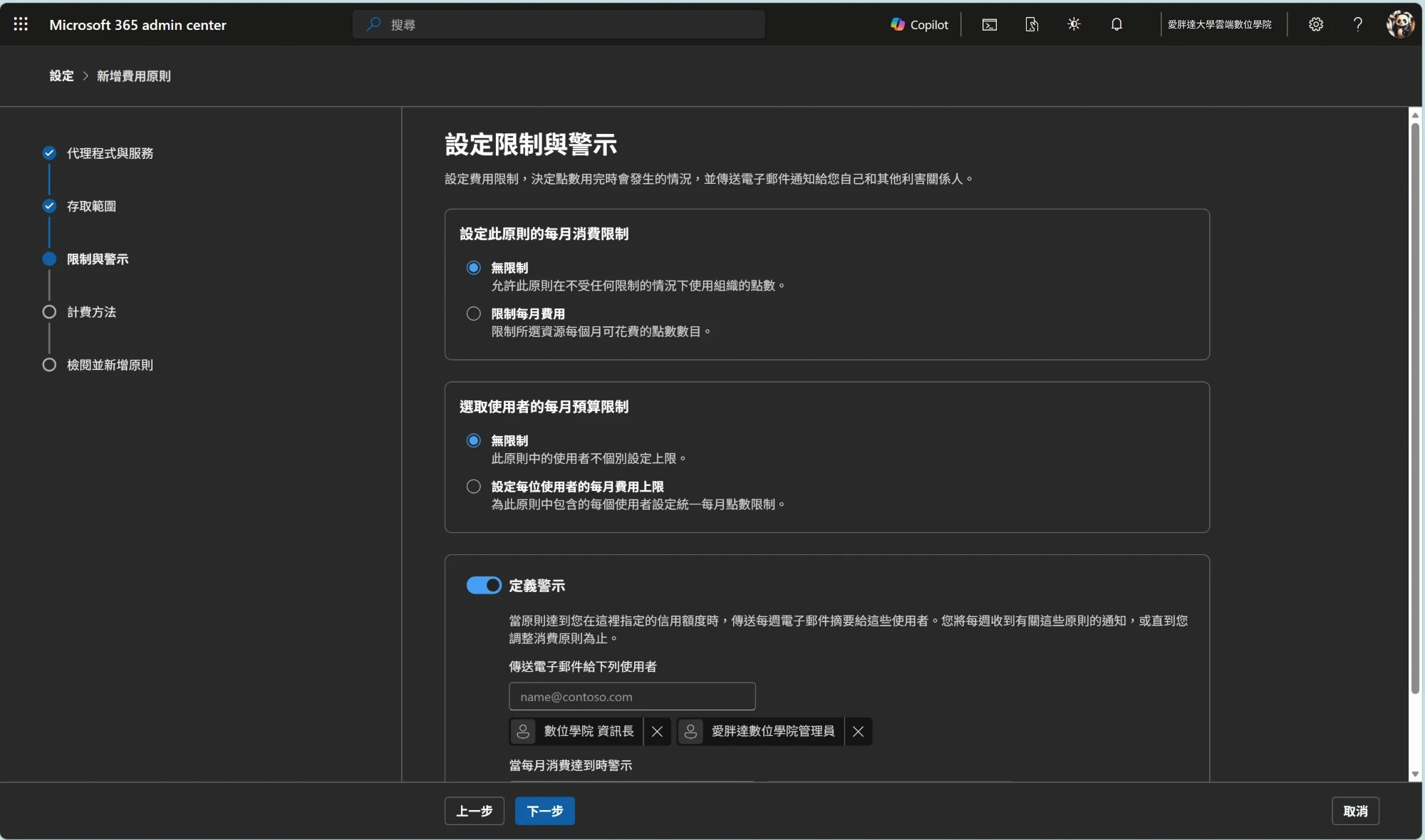
Task: Click 當每月消費達到時警示 label
Action: (x=571, y=765)
